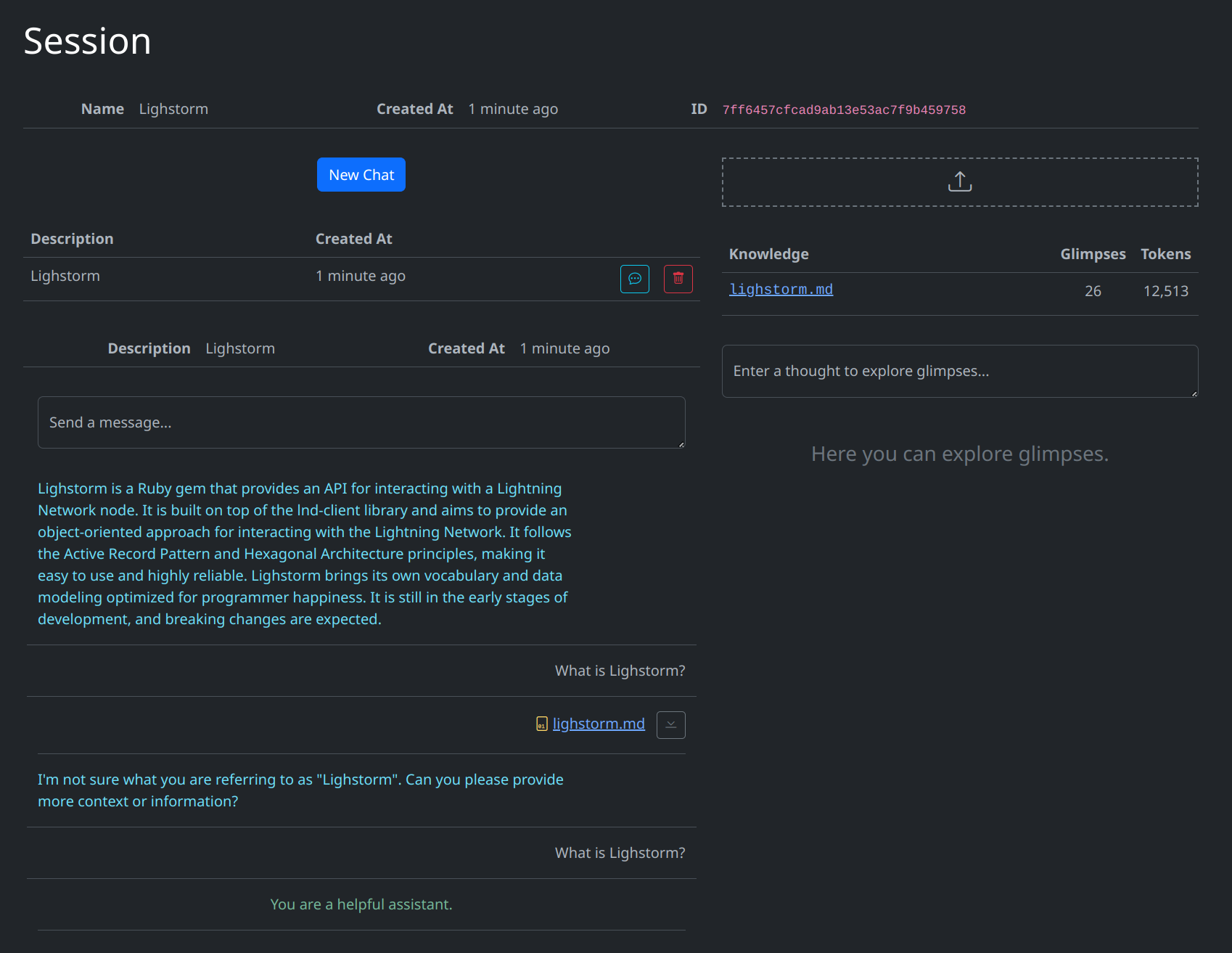Open lighstorm.md link in Knowledge table
Screen dimensions: 1232x953
(x=781, y=290)
